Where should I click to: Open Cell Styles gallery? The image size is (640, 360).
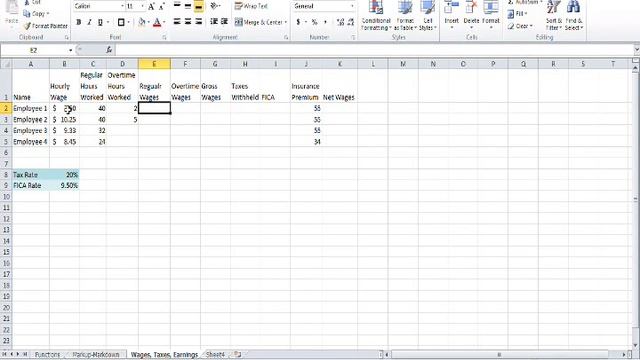point(427,16)
